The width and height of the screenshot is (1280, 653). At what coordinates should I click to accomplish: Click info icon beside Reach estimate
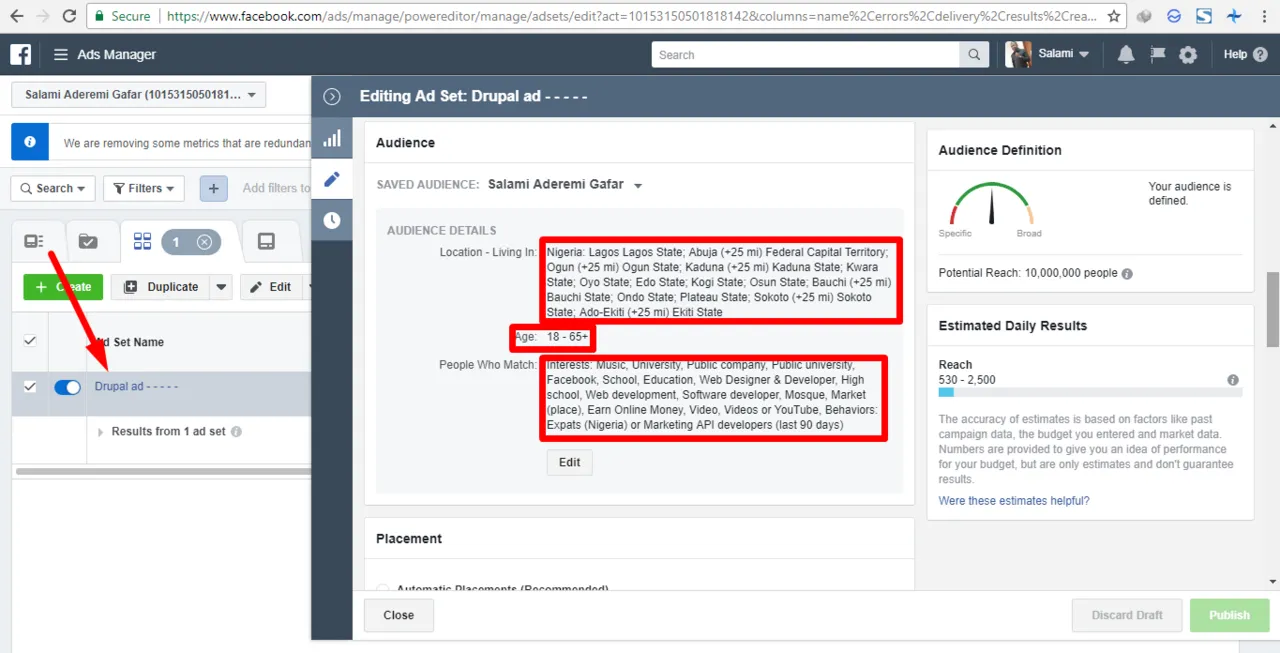pos(1233,380)
